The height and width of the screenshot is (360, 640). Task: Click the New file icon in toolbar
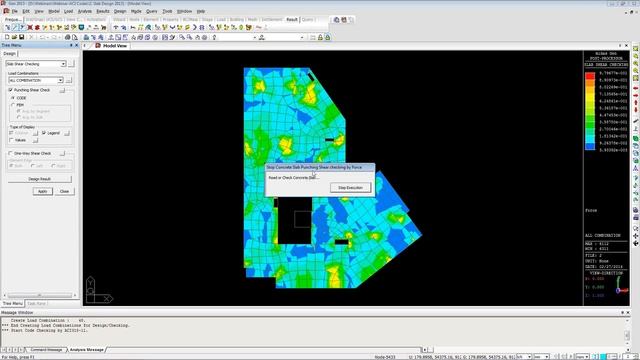(7, 37)
